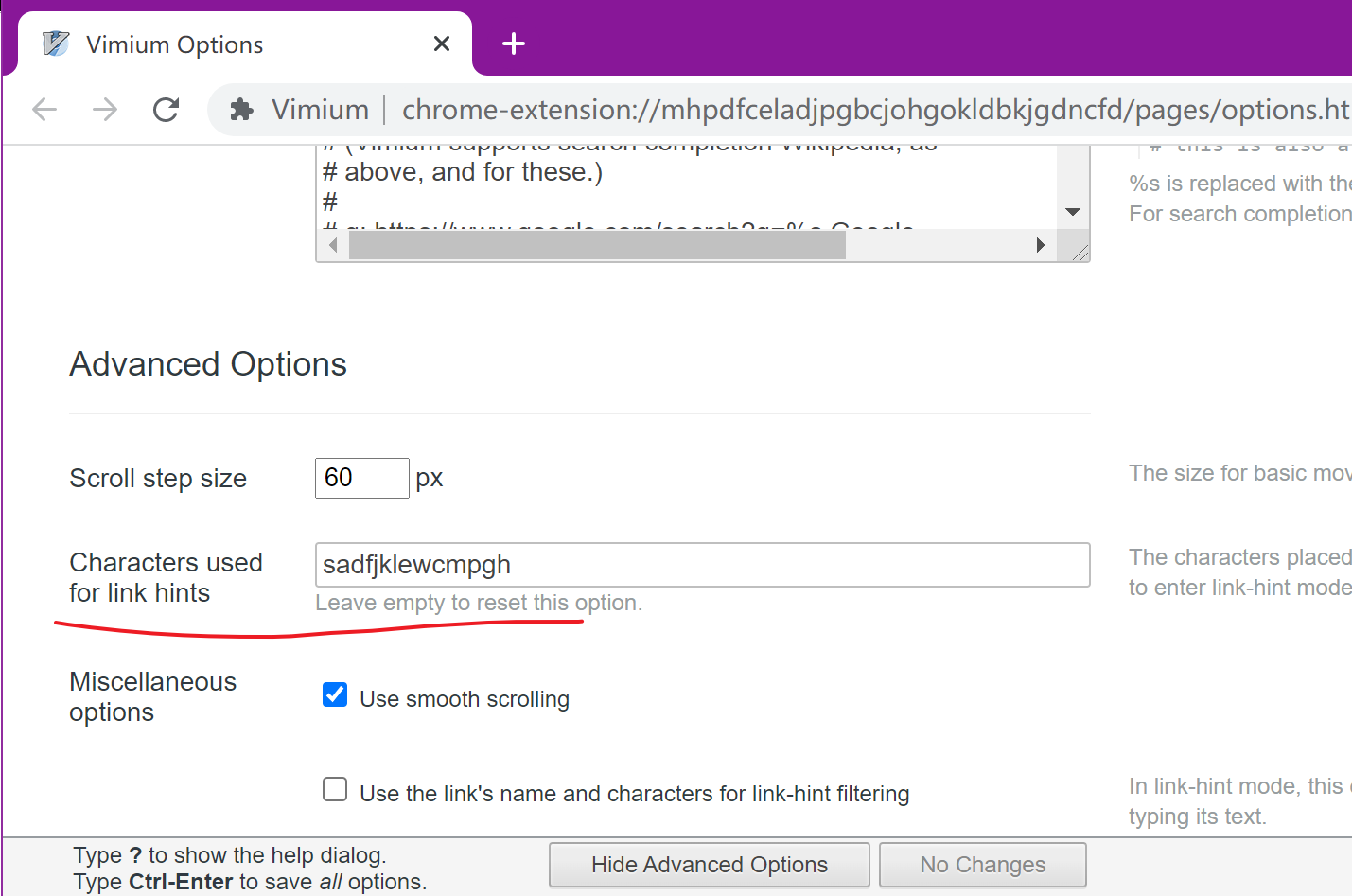
Task: Click the down arrow on the text area scrollbar
Action: click(x=1072, y=211)
